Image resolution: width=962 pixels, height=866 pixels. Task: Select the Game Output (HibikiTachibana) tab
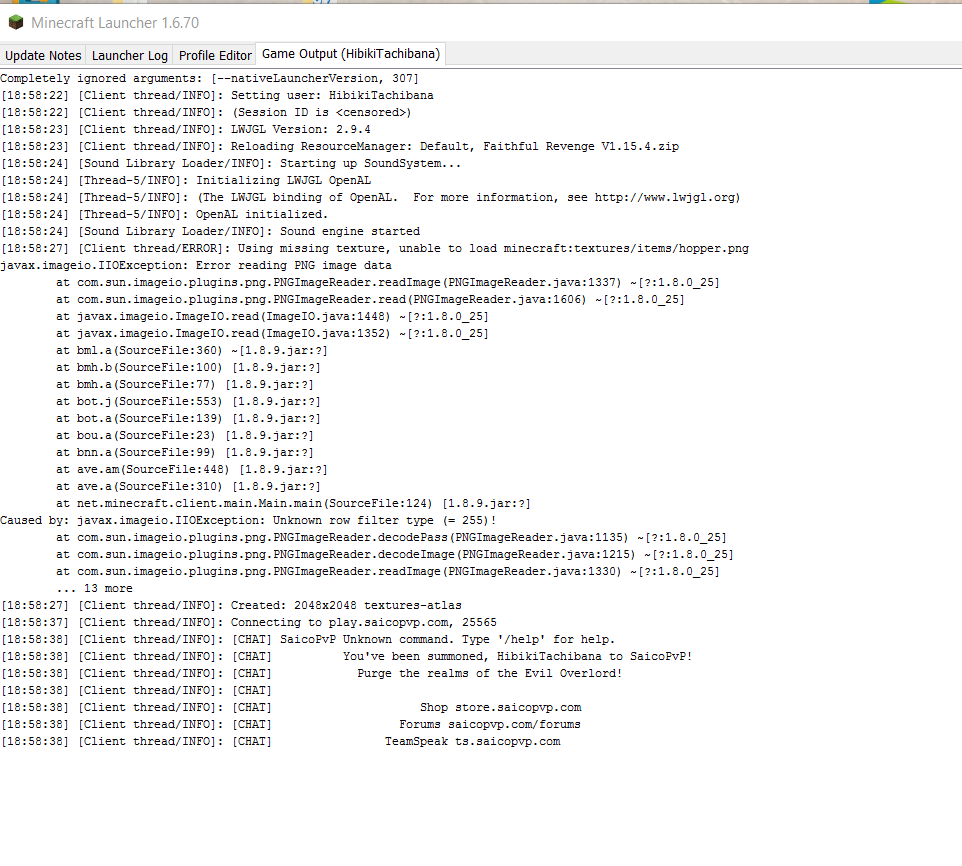point(351,54)
